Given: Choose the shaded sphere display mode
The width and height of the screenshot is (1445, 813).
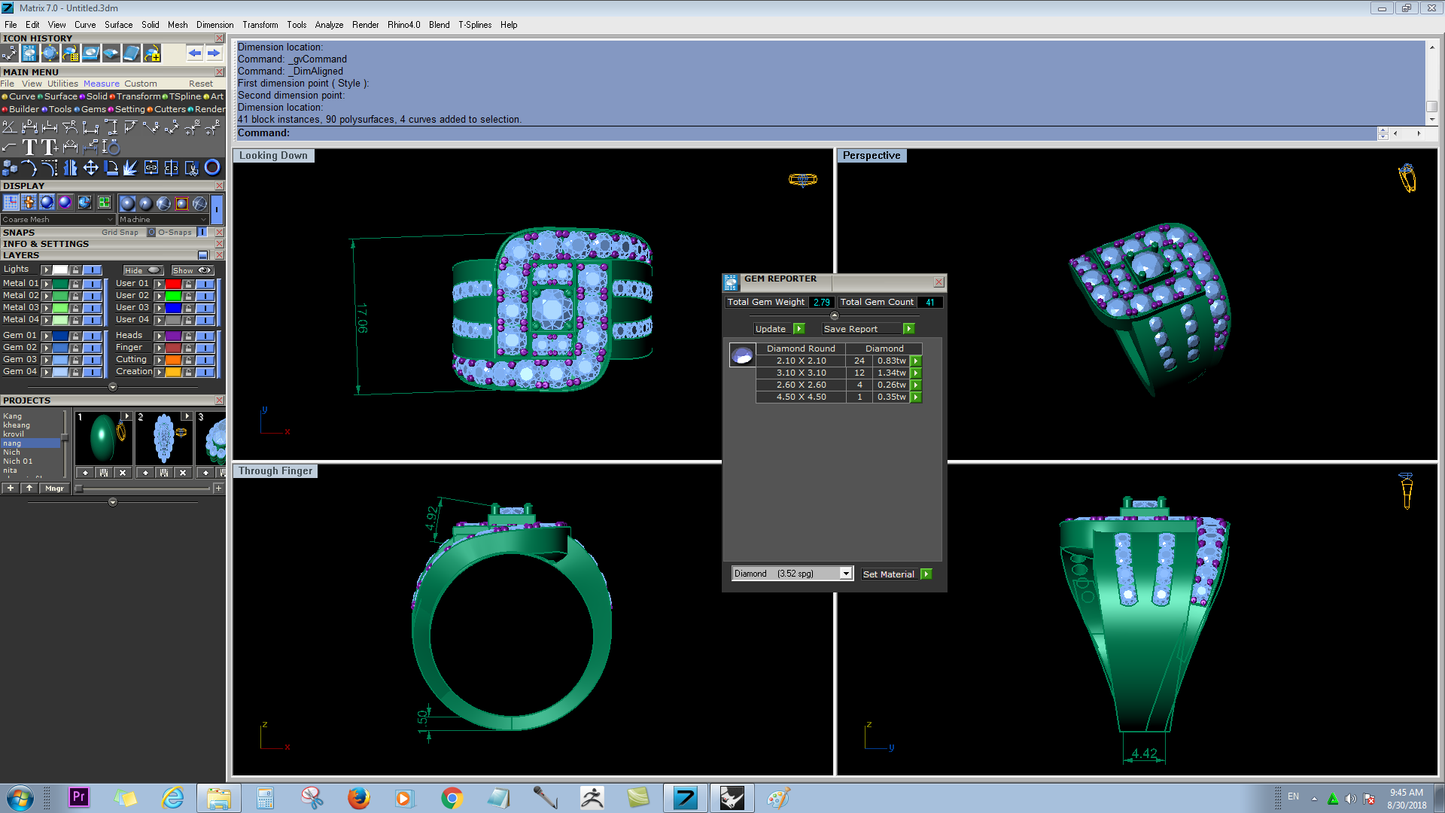Looking at the screenshot, I should pos(47,203).
